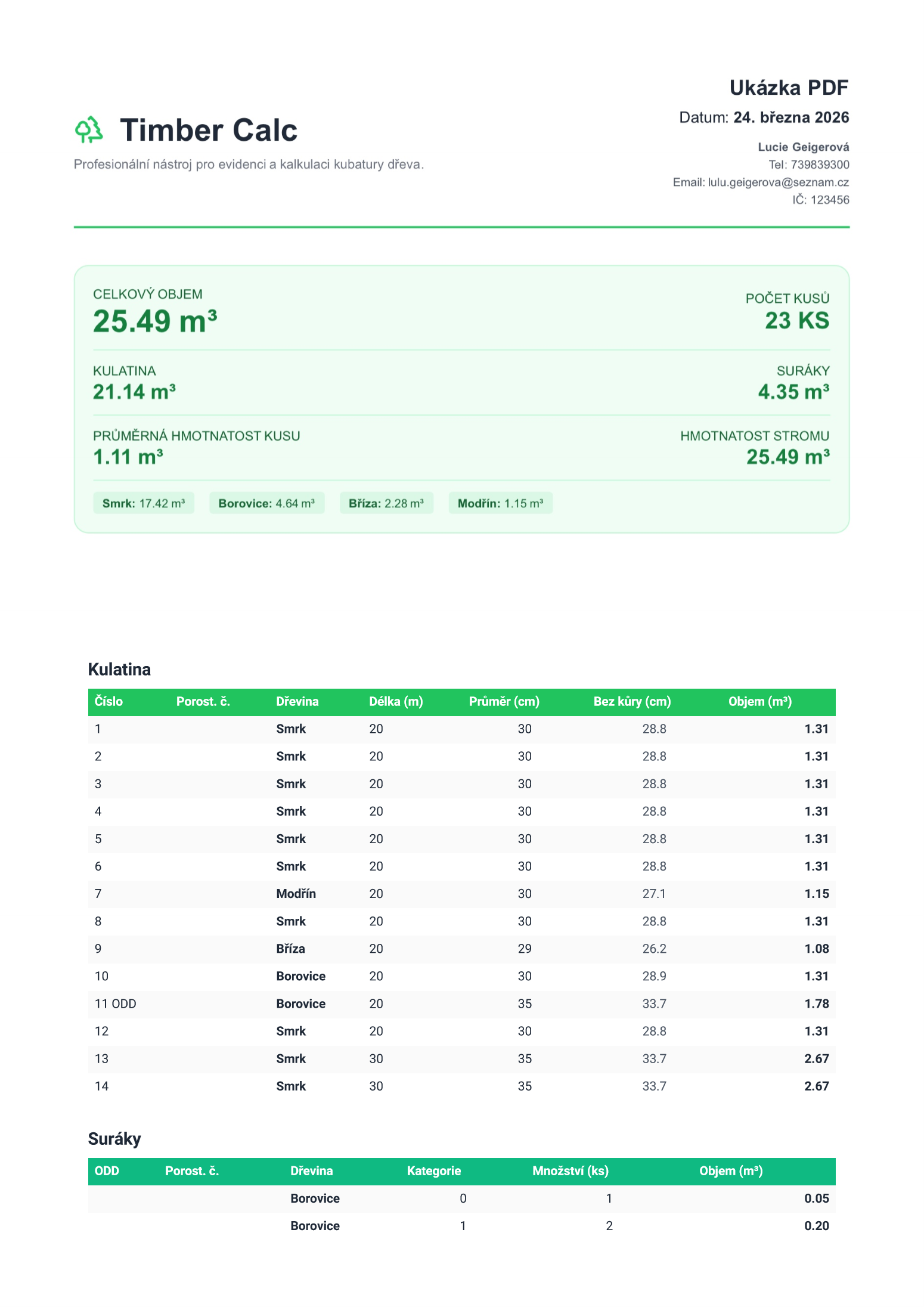Select the date 24. března 2026
This screenshot has height=1307, width=924.
[x=791, y=117]
